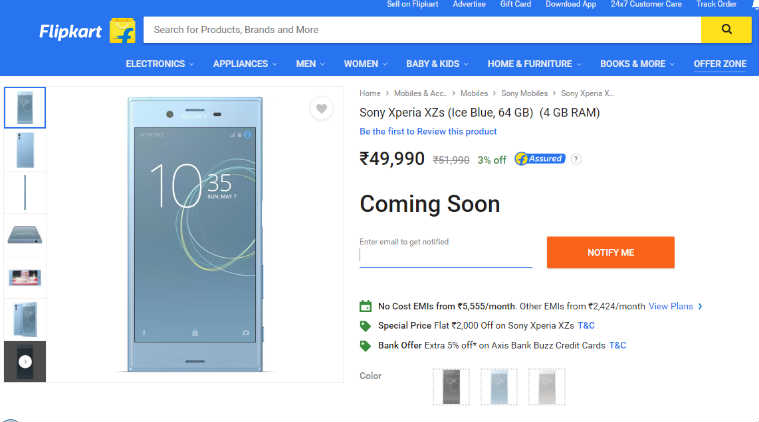Click the Sony Xperia XZs product title

(x=479, y=113)
